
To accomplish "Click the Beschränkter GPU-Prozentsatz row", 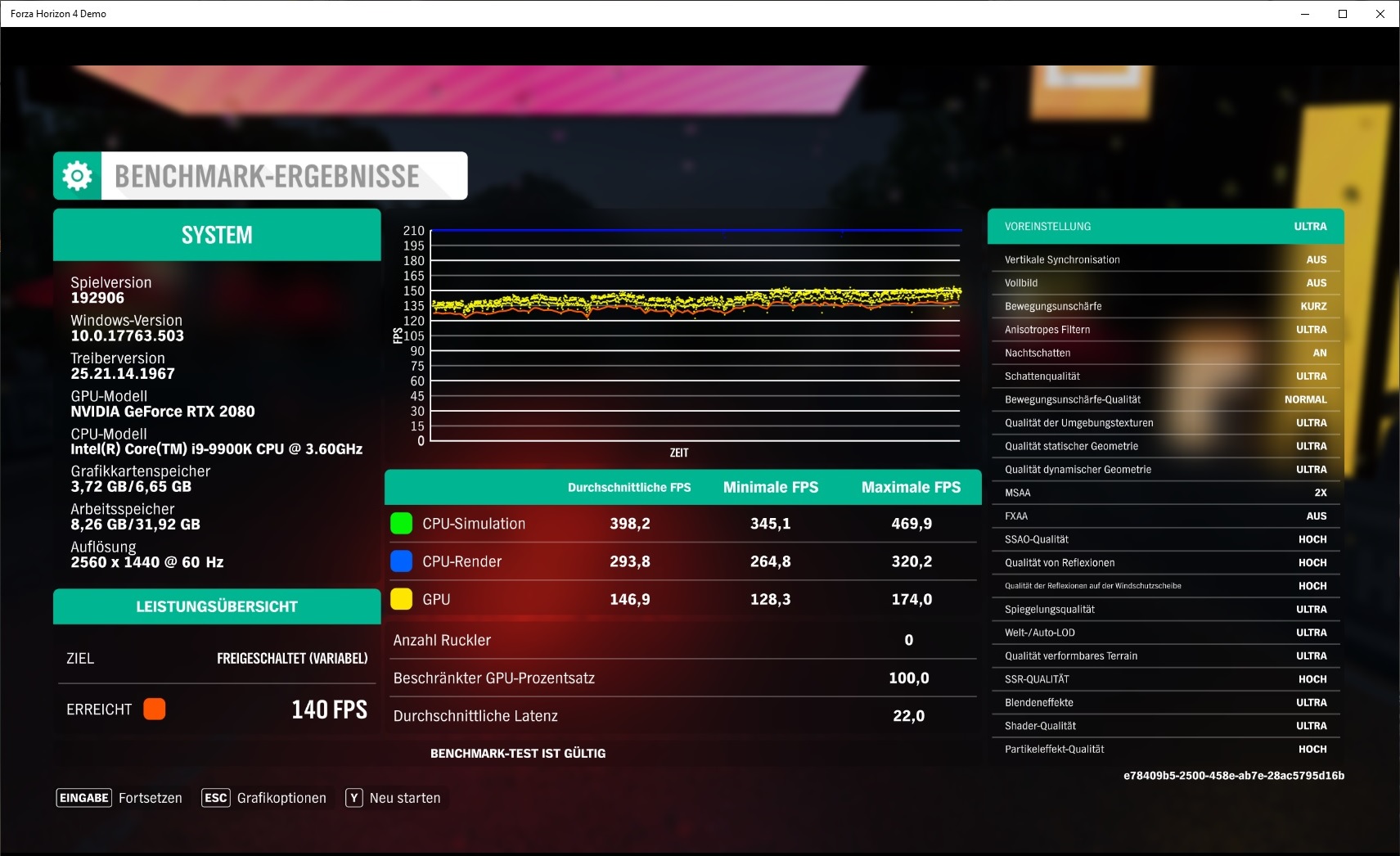I will coord(683,678).
